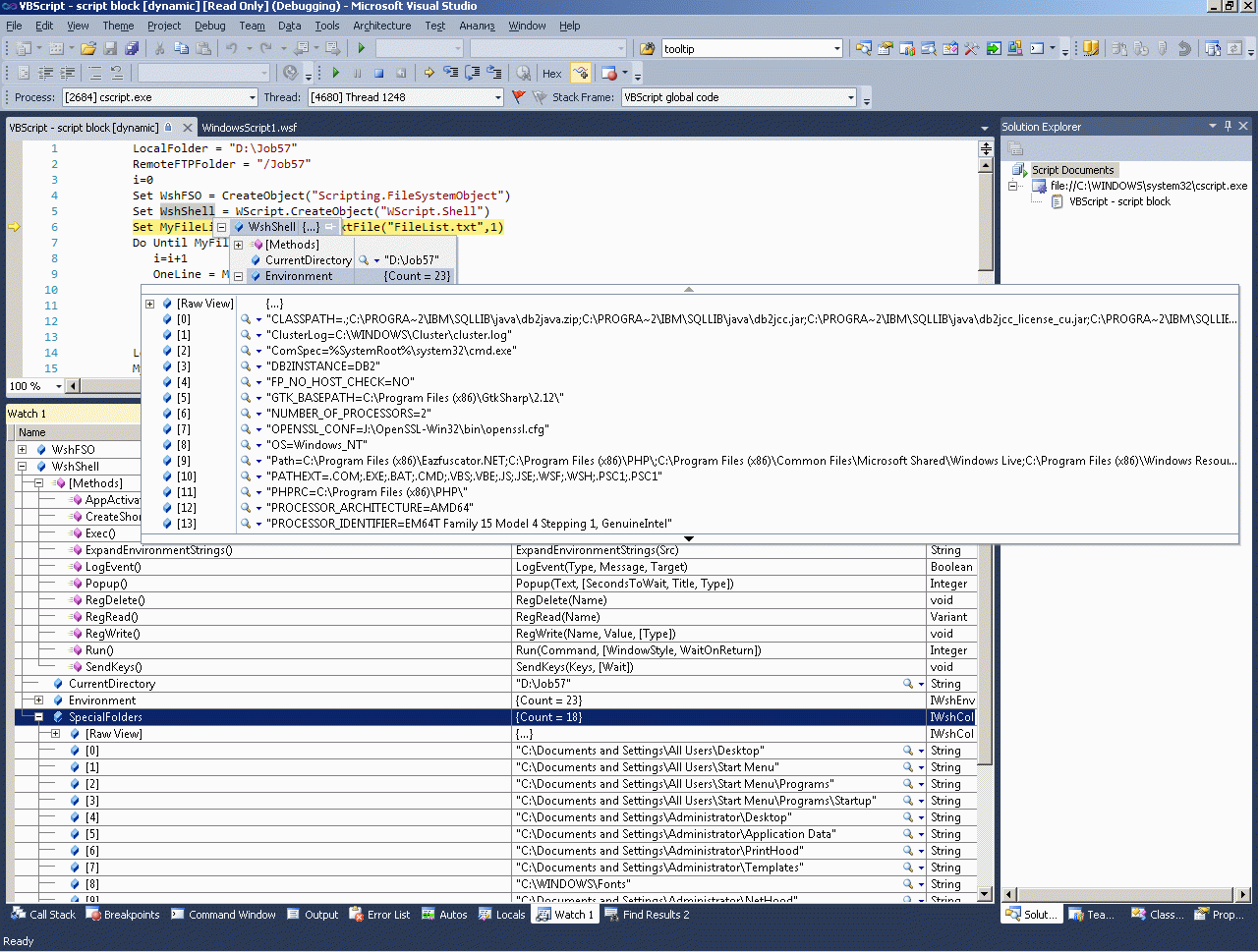Open the Properties Window toolbar icon
This screenshot has height=952, width=1258.
[886, 48]
